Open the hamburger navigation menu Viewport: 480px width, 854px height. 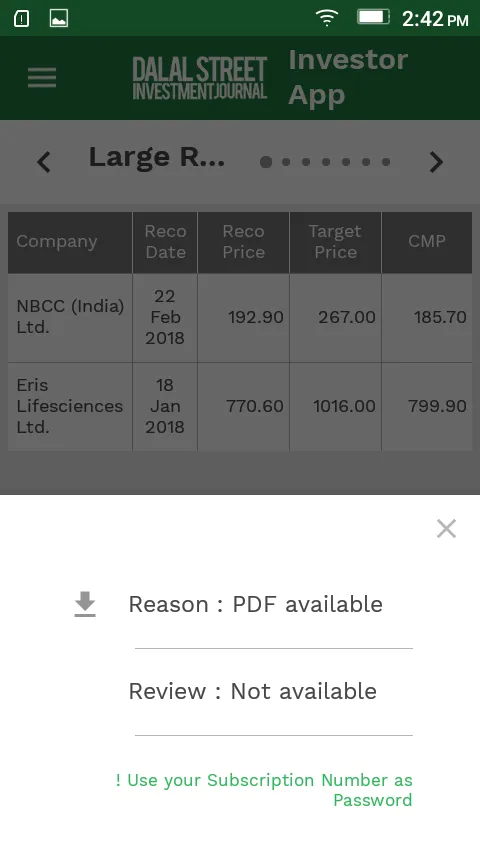(42, 78)
